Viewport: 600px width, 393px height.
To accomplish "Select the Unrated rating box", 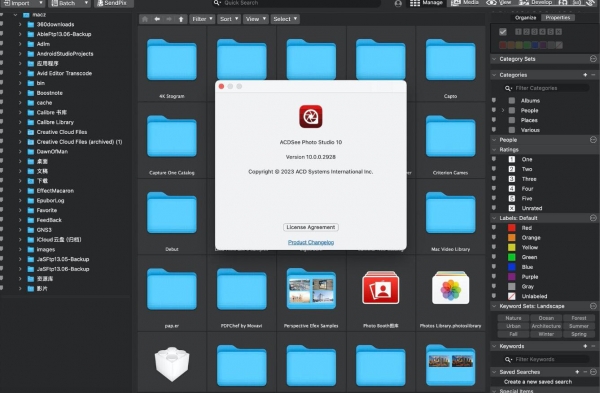I will point(512,208).
